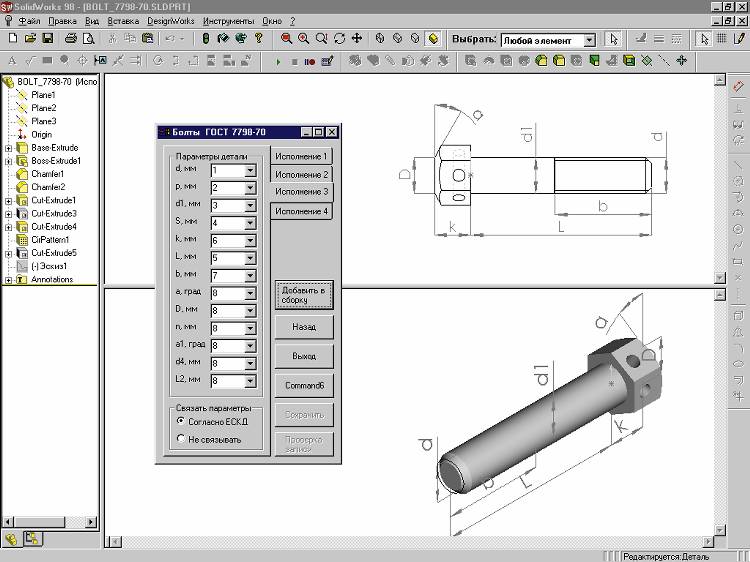Zoom to area with the red magnifier
The image size is (750, 562).
286,39
